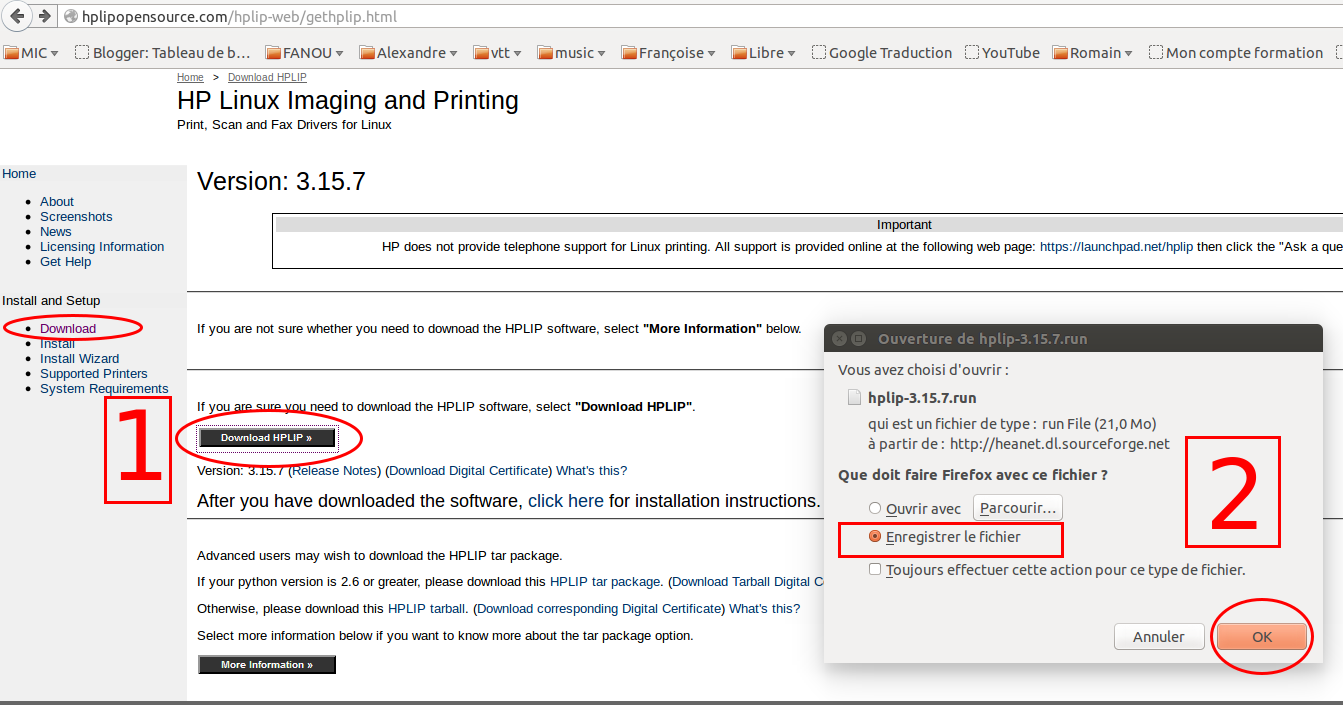The width and height of the screenshot is (1343, 705).
Task: Click the site identity globe icon in address bar
Action: click(70, 17)
